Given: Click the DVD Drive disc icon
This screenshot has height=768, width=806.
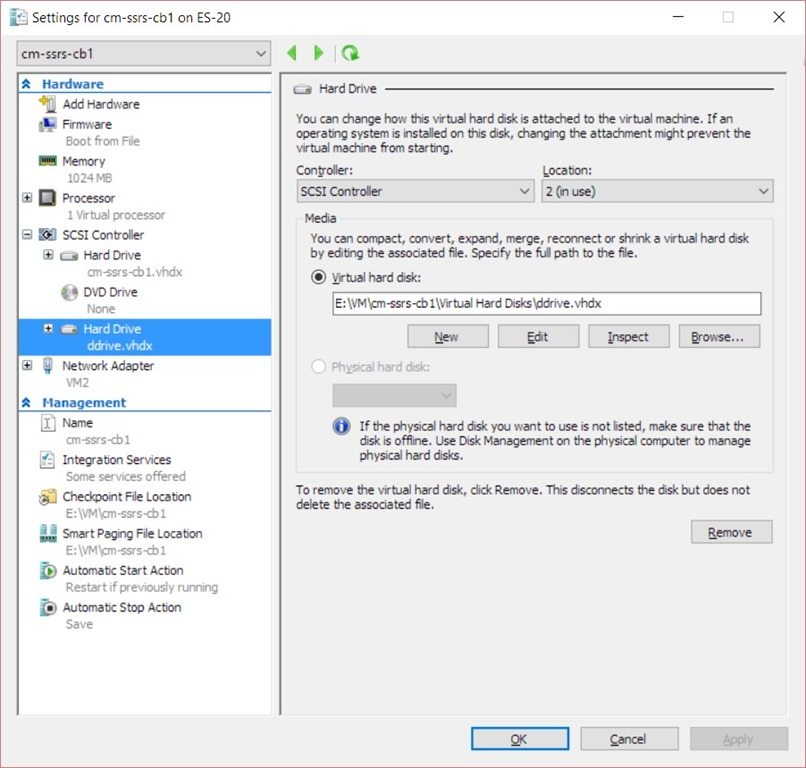Looking at the screenshot, I should click(x=69, y=292).
